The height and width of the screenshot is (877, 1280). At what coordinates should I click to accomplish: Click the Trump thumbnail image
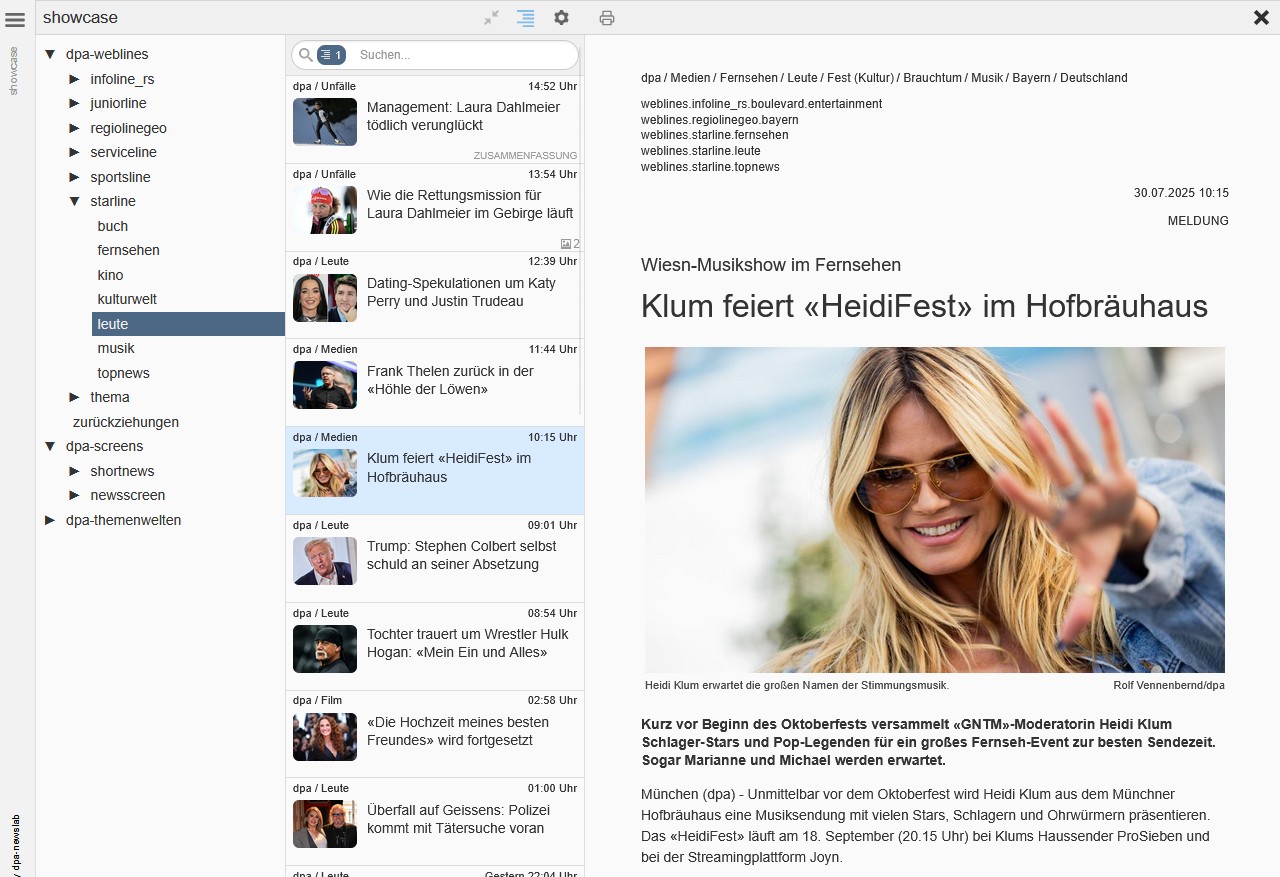pos(325,561)
